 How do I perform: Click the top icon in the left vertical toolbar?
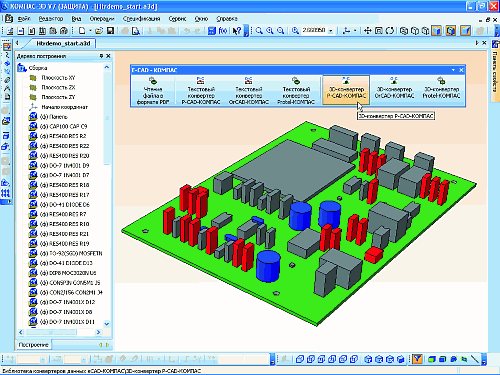point(6,47)
